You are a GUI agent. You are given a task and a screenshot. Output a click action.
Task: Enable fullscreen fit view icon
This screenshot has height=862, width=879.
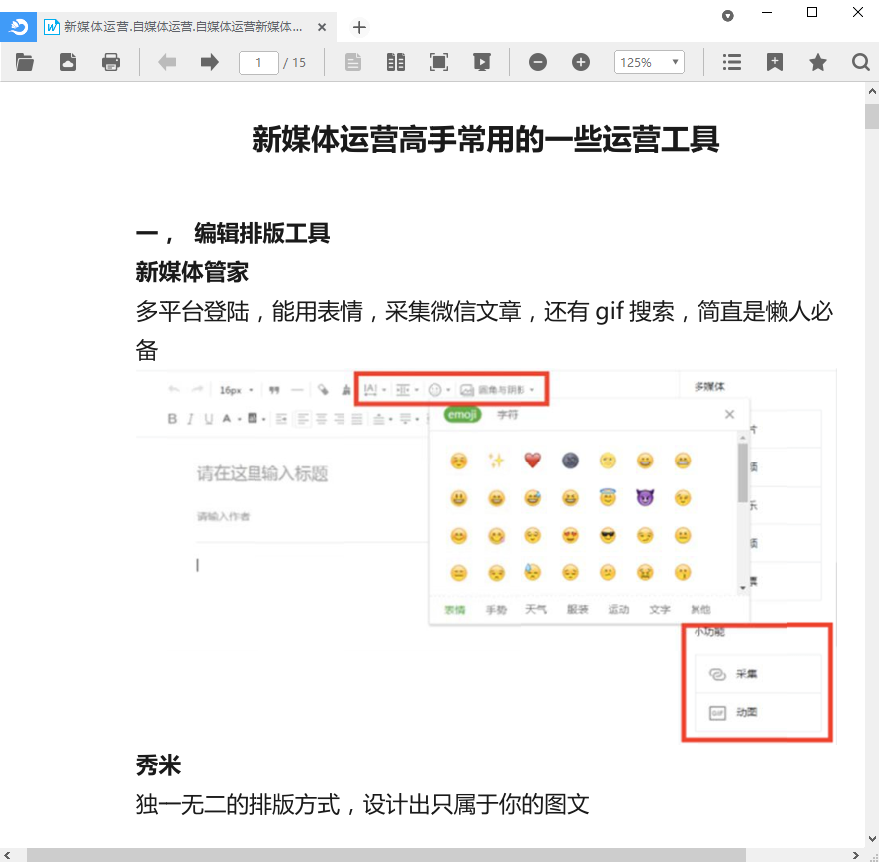[438, 62]
